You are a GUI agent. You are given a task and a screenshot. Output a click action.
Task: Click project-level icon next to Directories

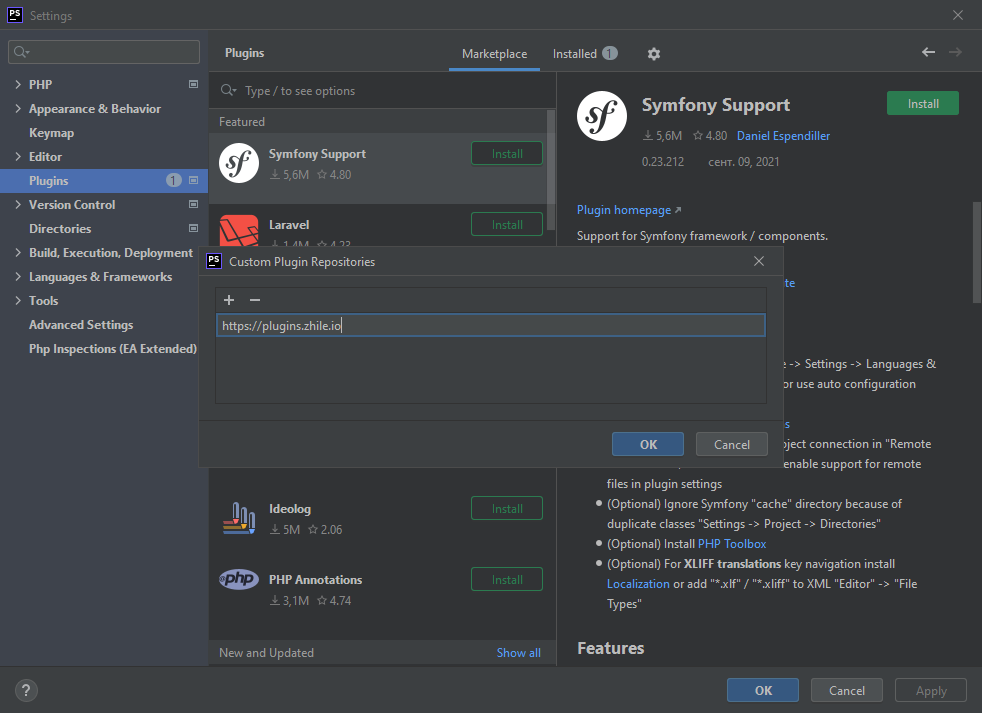pyautogui.click(x=194, y=228)
